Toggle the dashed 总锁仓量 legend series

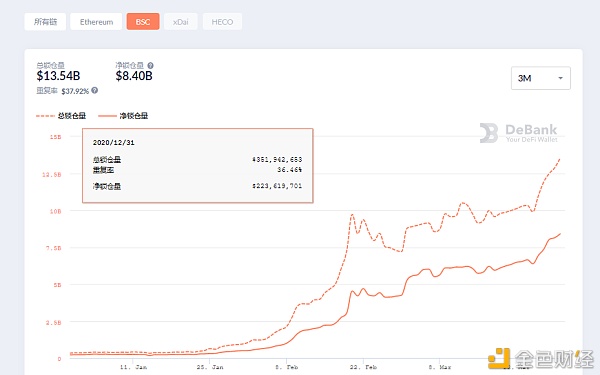pyautogui.click(x=61, y=116)
